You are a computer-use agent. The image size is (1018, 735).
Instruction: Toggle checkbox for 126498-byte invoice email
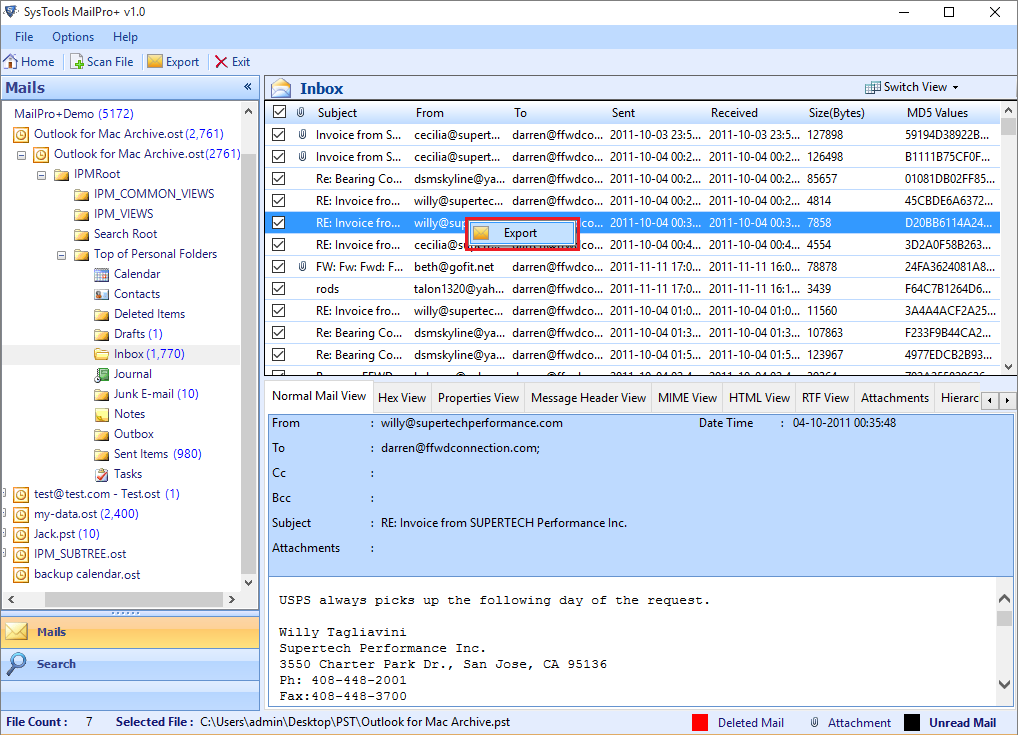click(279, 156)
